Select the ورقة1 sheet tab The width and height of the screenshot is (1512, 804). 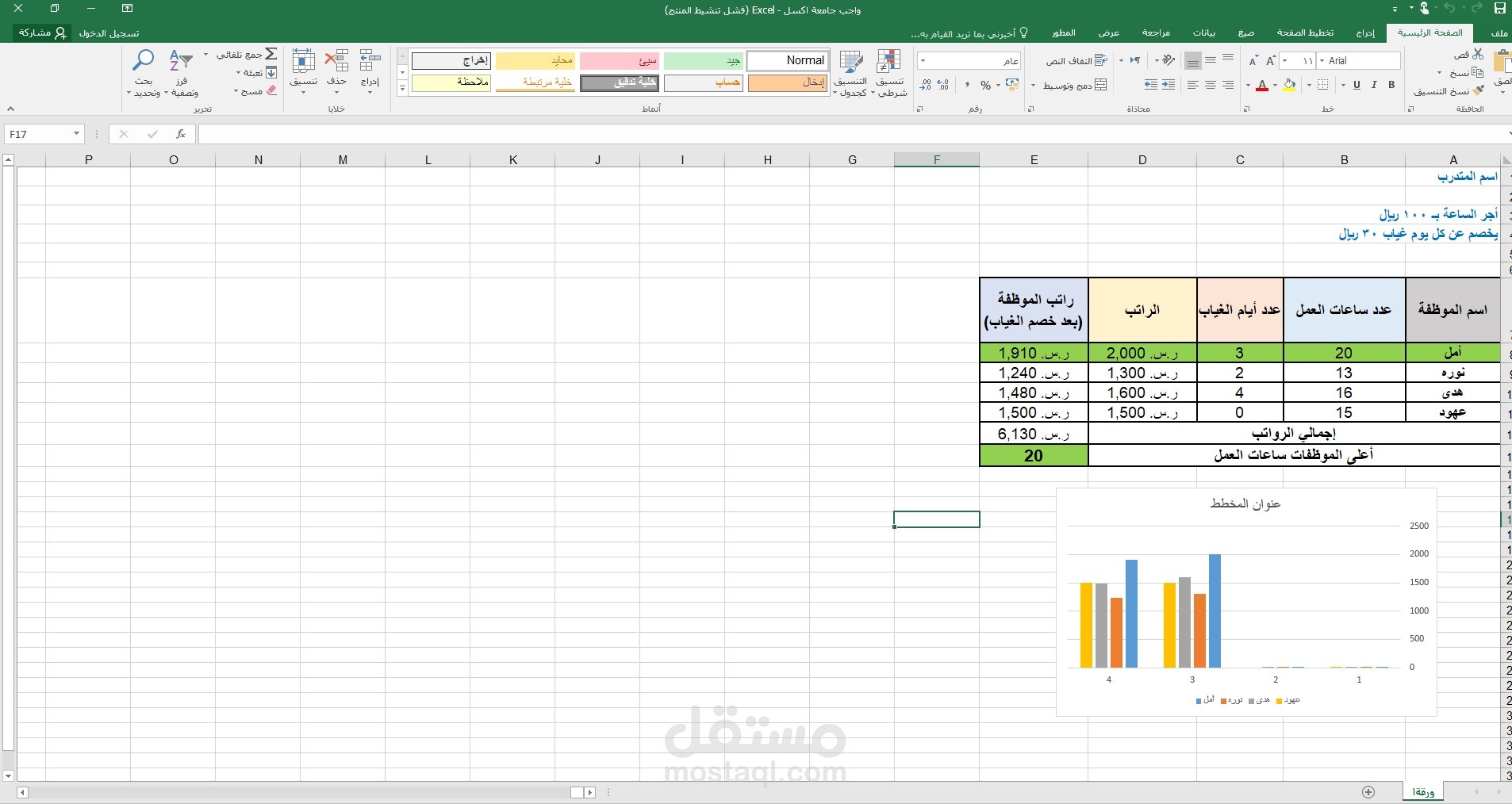click(1423, 791)
